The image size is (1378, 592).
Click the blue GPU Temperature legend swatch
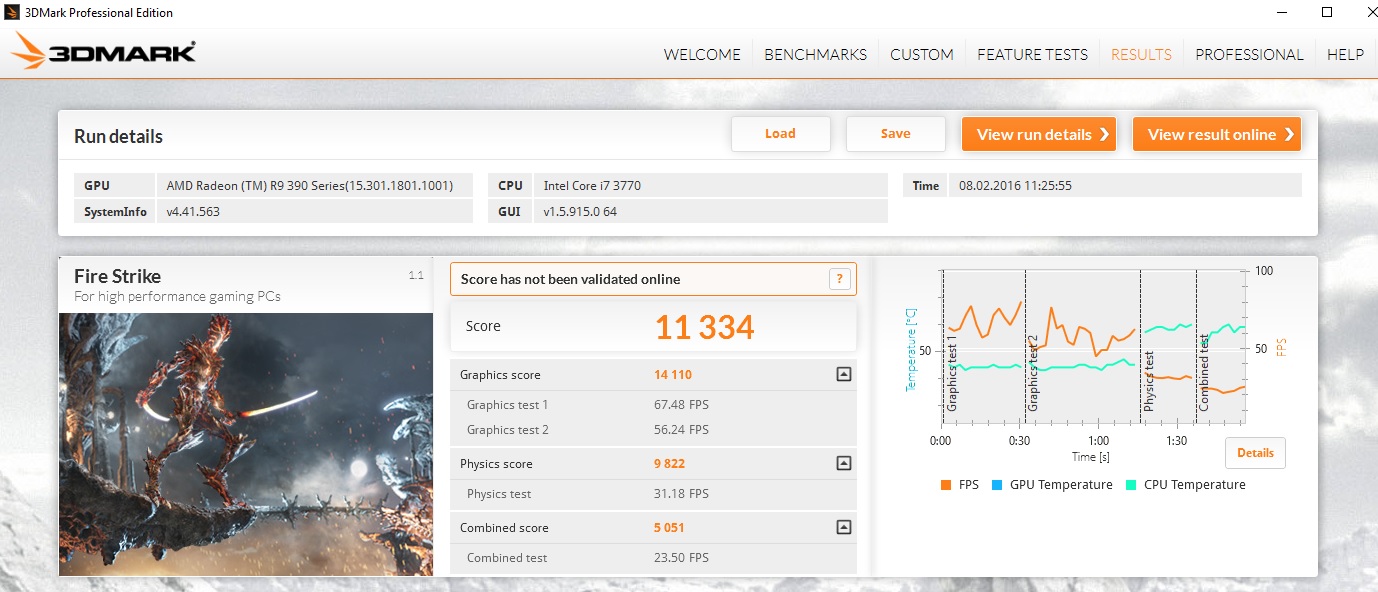tap(997, 485)
